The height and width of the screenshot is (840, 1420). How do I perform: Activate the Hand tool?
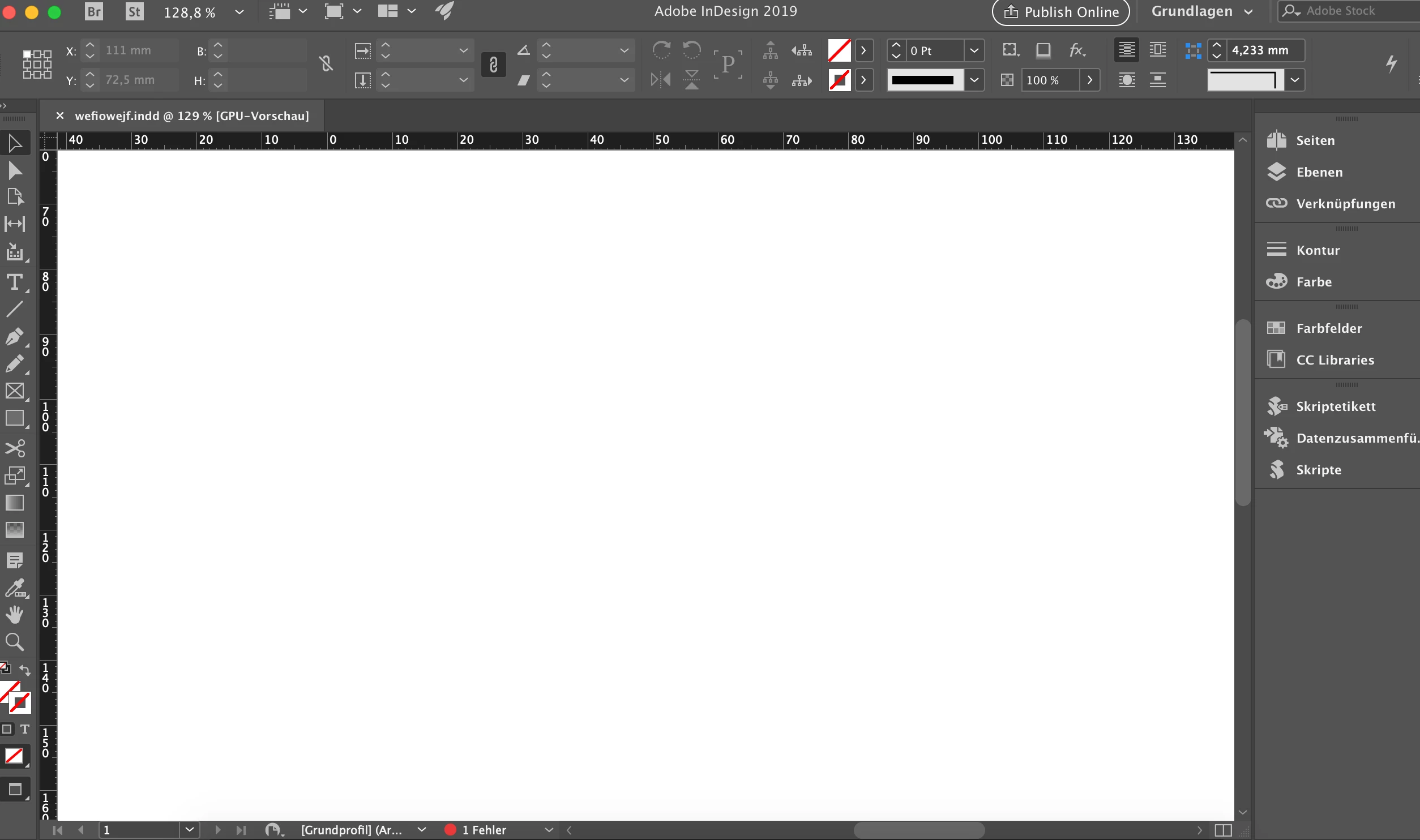point(14,615)
